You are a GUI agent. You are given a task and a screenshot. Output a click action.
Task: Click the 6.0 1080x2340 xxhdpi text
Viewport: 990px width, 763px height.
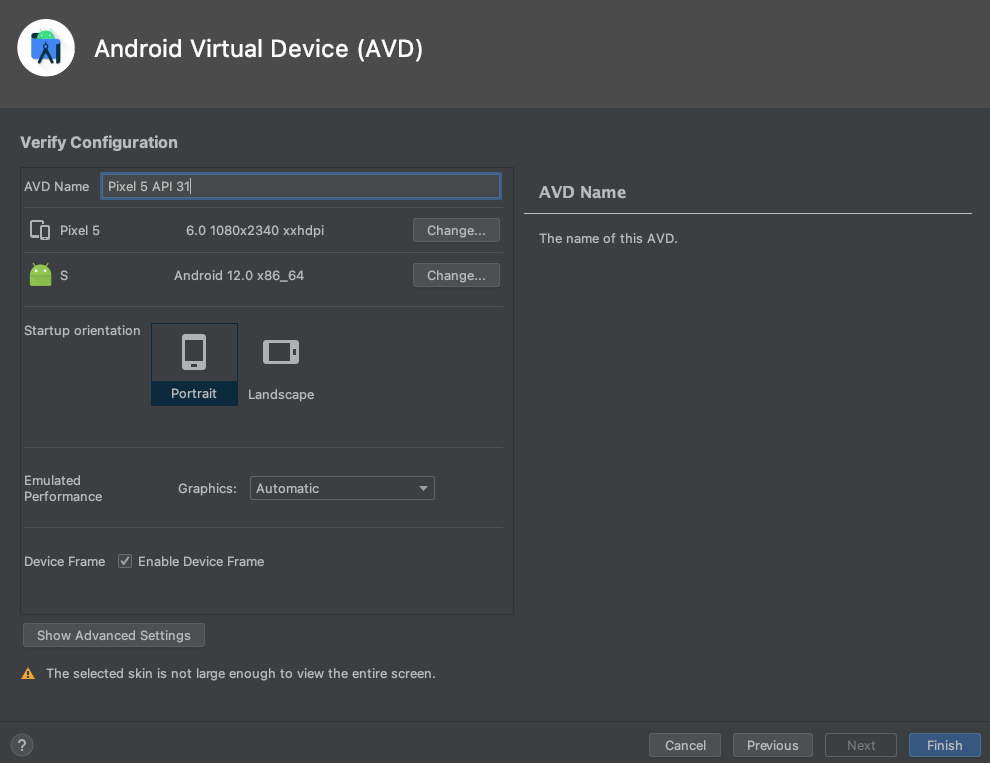(x=255, y=231)
